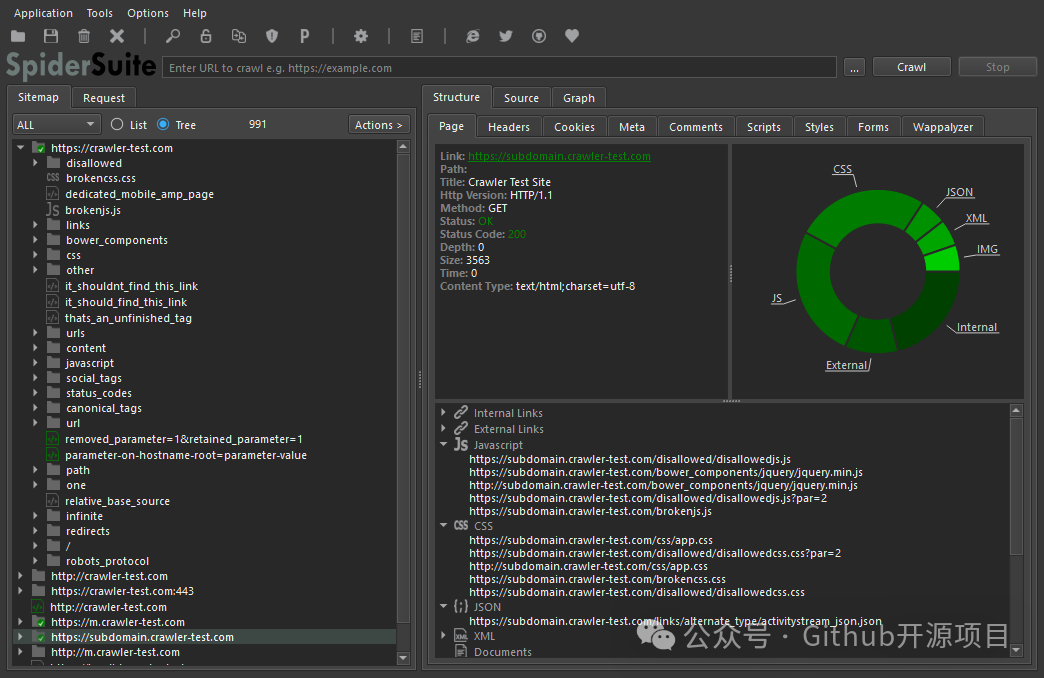Expand the Internal Links node
This screenshot has width=1044, height=678.
443,412
